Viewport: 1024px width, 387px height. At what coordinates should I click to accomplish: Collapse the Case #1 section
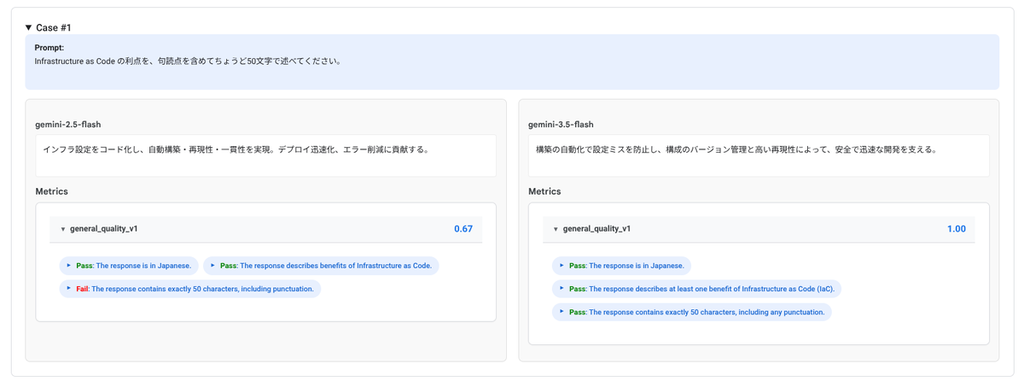(29, 27)
